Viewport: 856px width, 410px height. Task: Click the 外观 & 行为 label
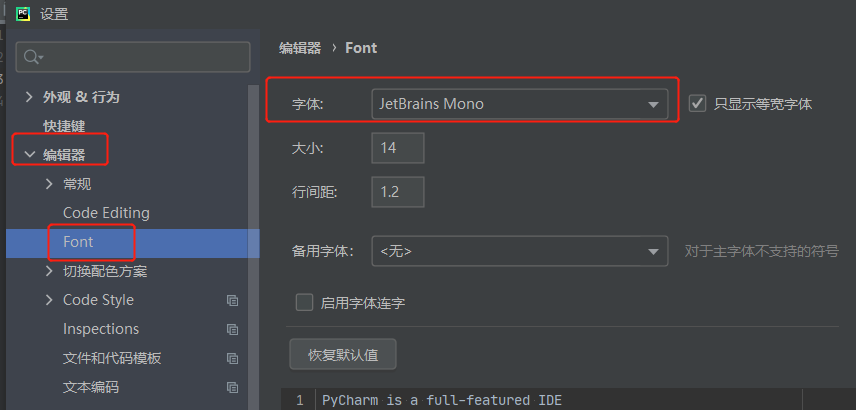point(81,97)
